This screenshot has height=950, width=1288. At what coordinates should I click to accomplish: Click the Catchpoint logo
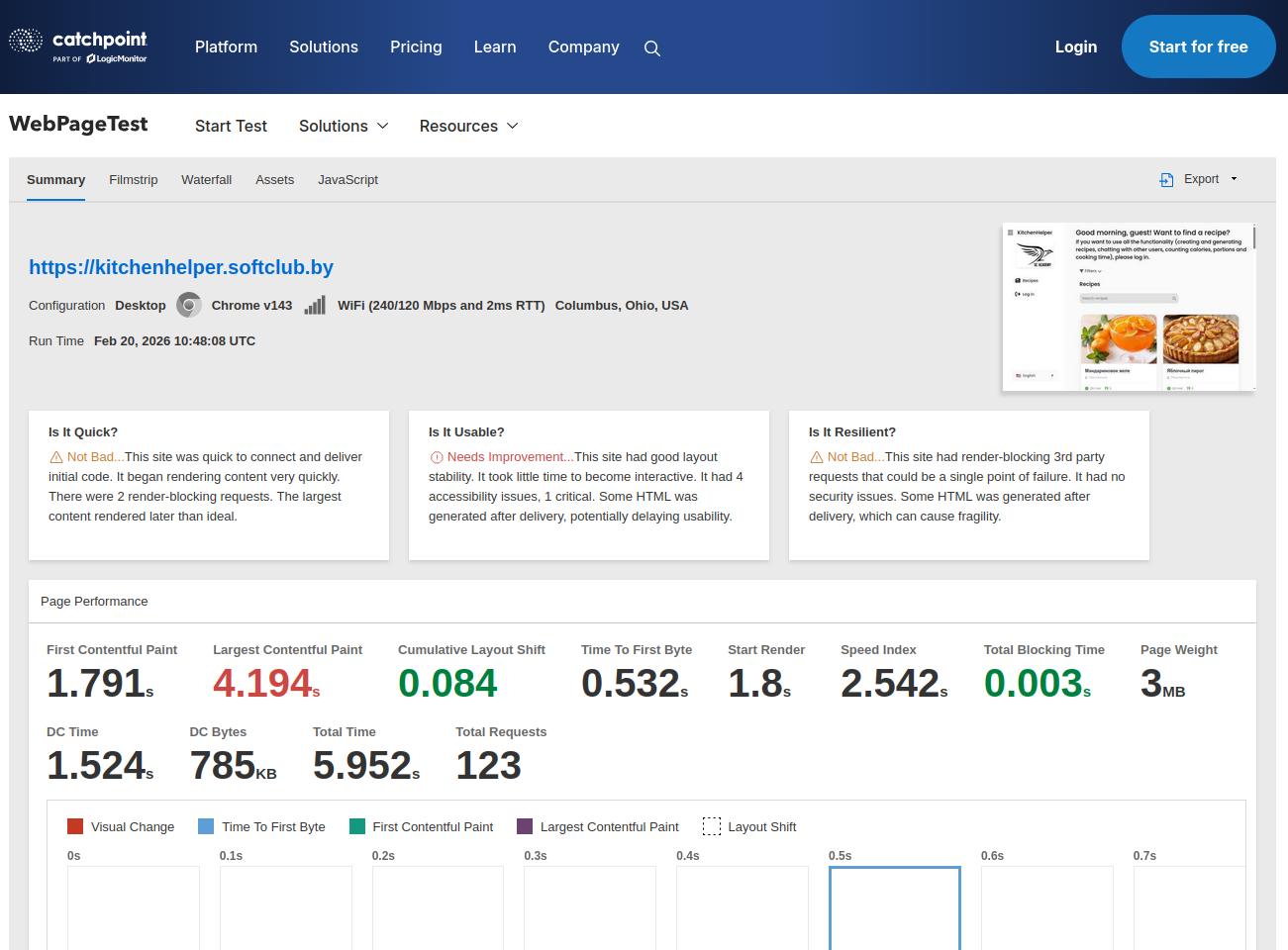78,46
